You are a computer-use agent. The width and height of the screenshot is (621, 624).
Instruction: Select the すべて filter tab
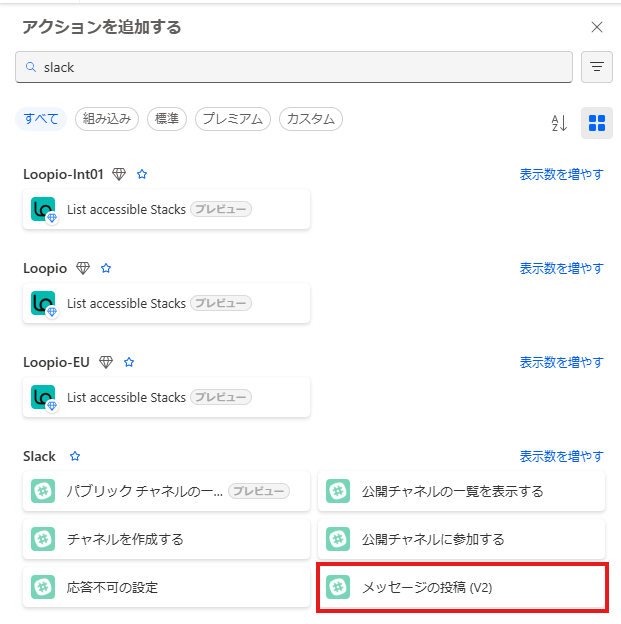pyautogui.click(x=41, y=119)
